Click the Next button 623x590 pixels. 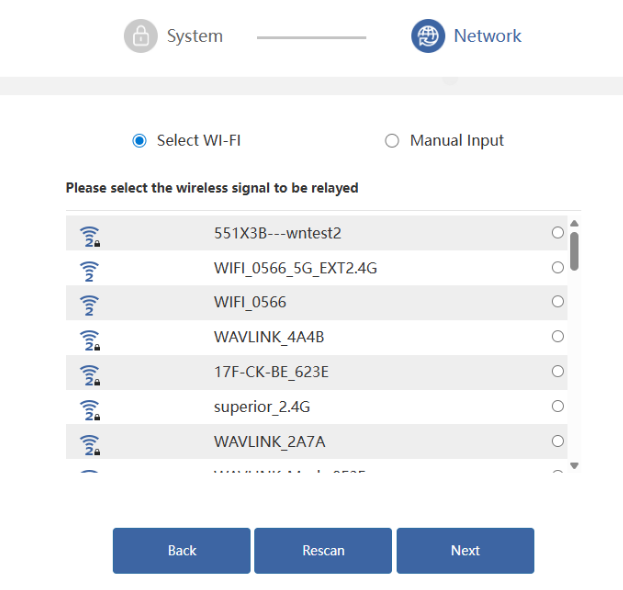(x=465, y=551)
